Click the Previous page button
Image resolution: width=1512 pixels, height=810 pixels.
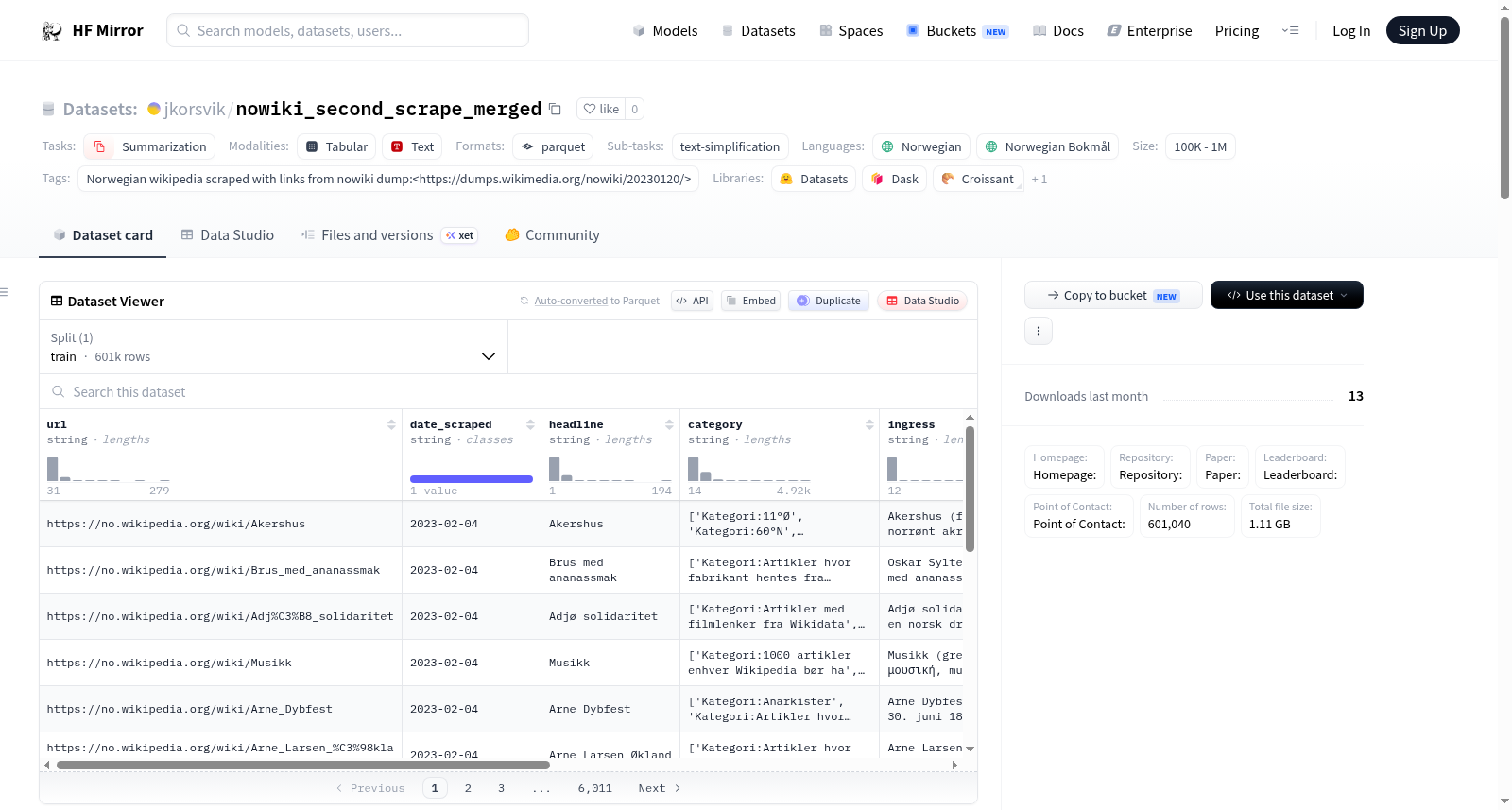pos(370,788)
